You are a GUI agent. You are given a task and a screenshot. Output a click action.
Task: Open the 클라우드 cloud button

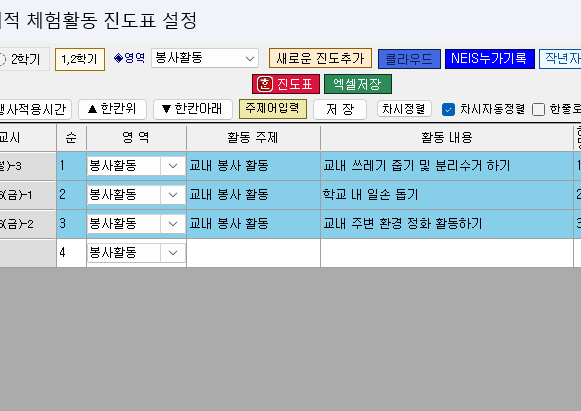[409, 59]
